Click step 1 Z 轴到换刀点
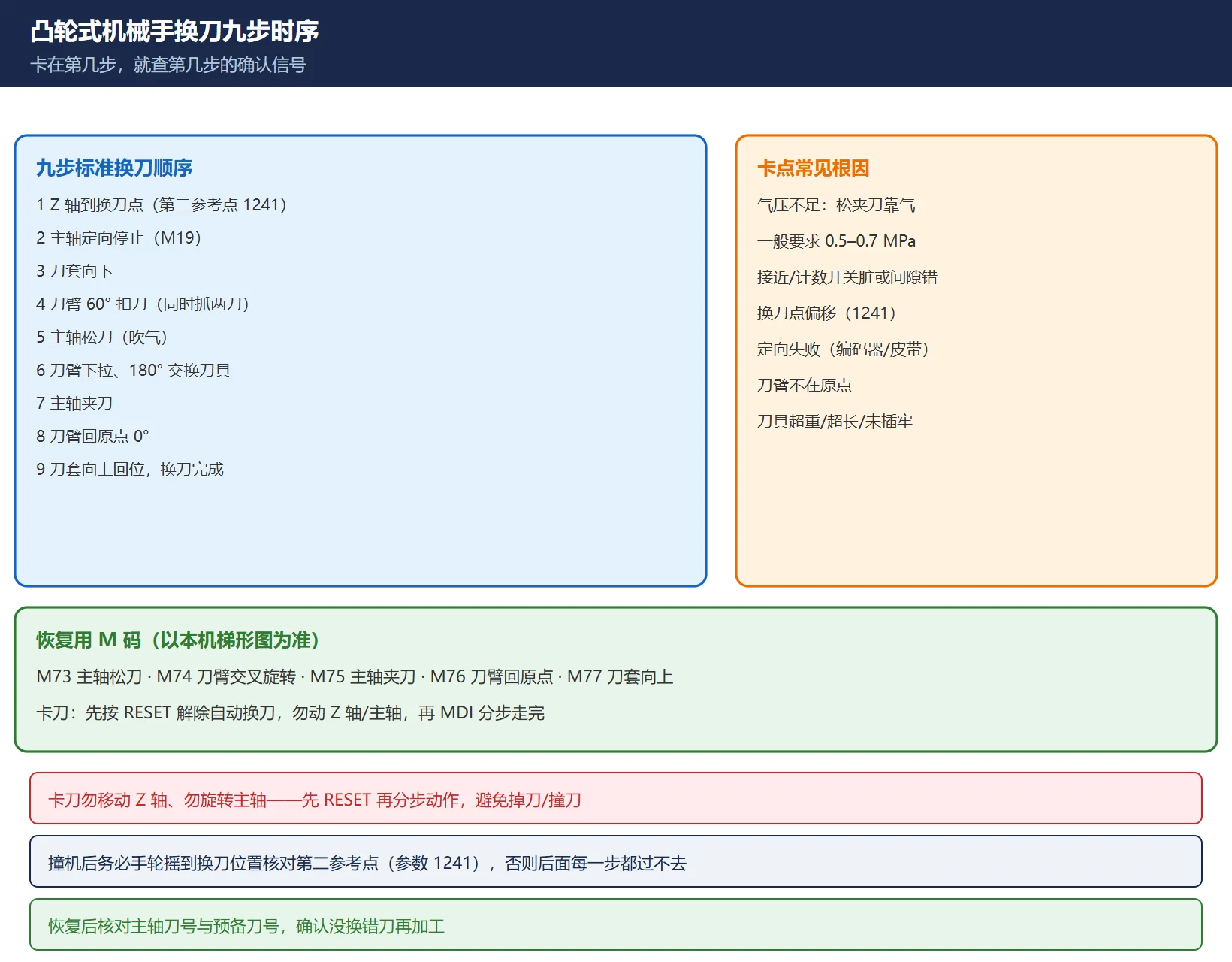Image resolution: width=1232 pixels, height=962 pixels. tap(162, 205)
